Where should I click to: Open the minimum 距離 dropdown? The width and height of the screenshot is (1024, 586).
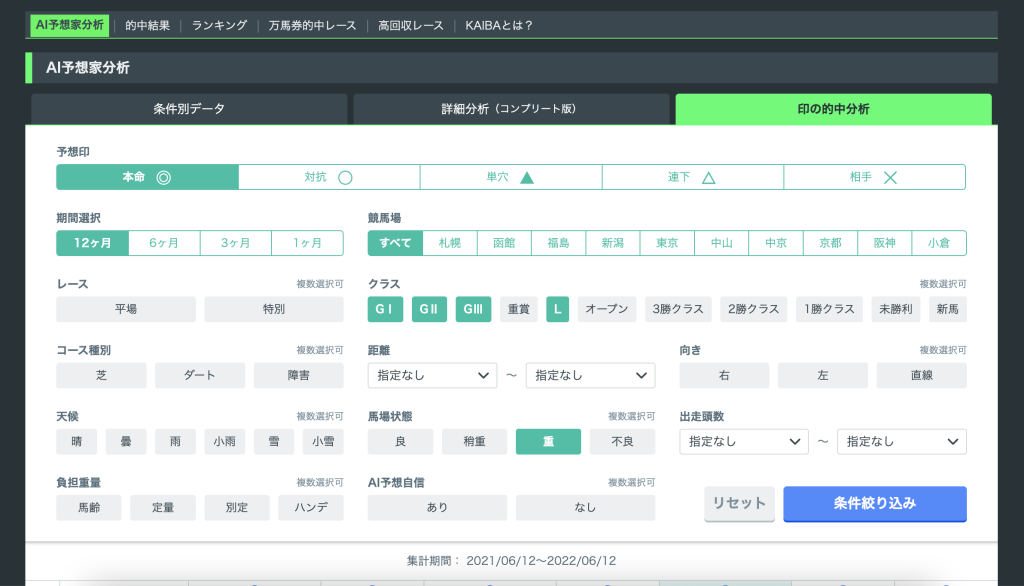432,376
